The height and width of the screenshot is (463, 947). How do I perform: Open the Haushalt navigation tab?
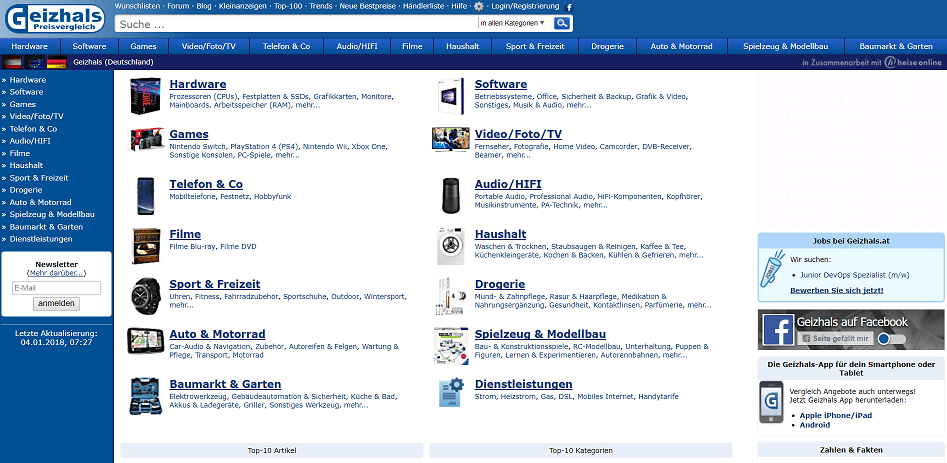[463, 46]
